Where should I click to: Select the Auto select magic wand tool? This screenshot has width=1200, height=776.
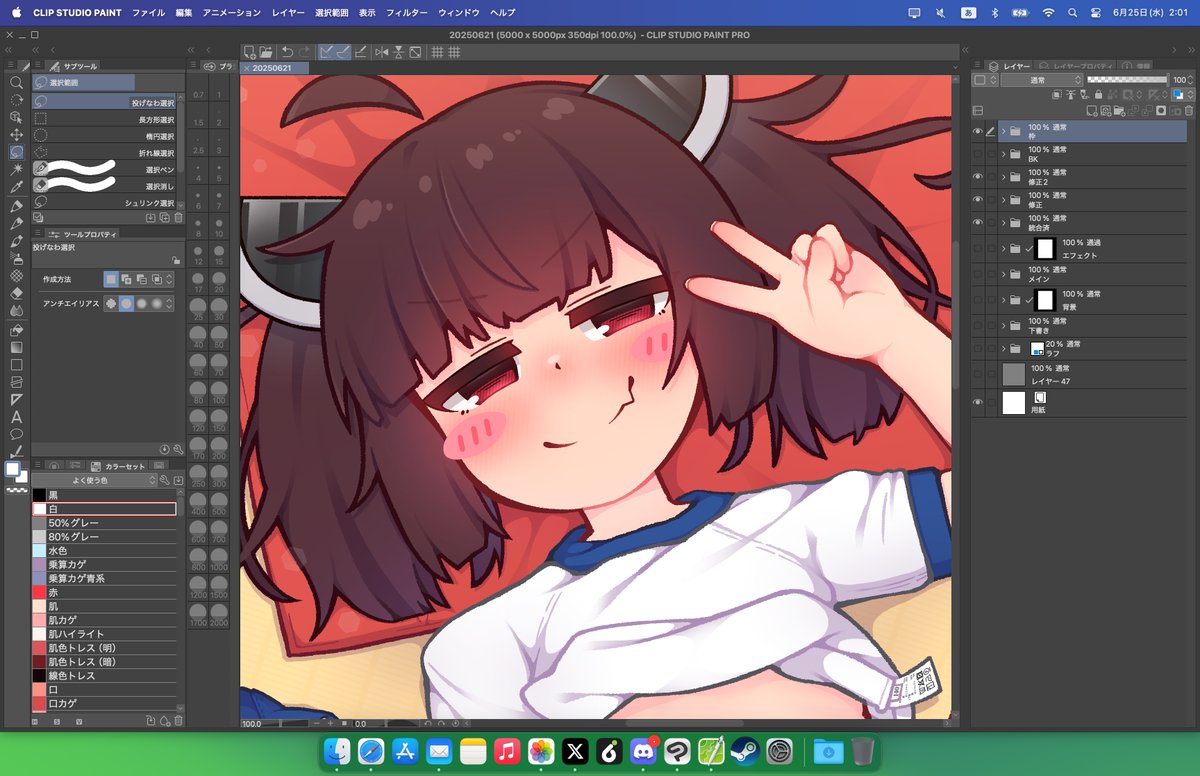tap(16, 169)
